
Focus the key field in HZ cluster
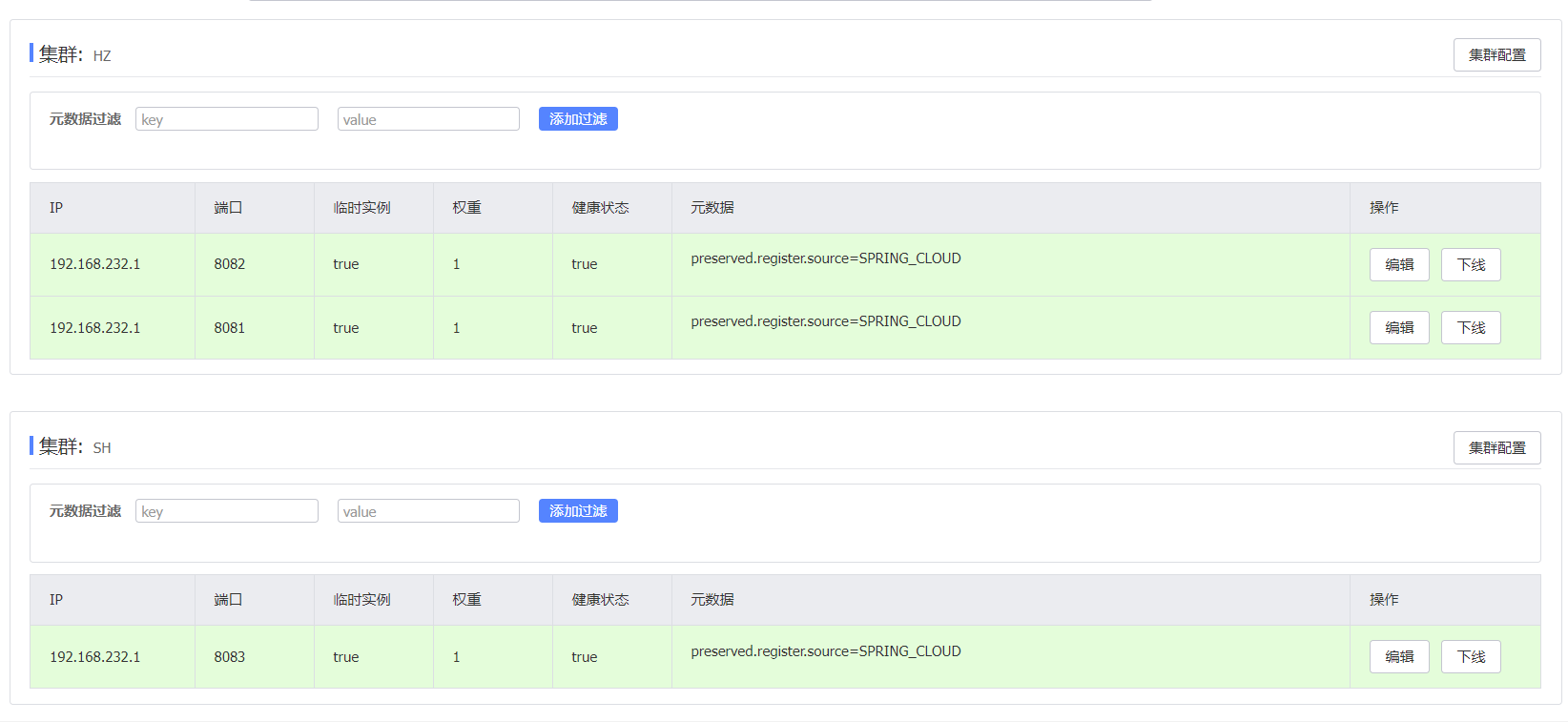coord(227,119)
